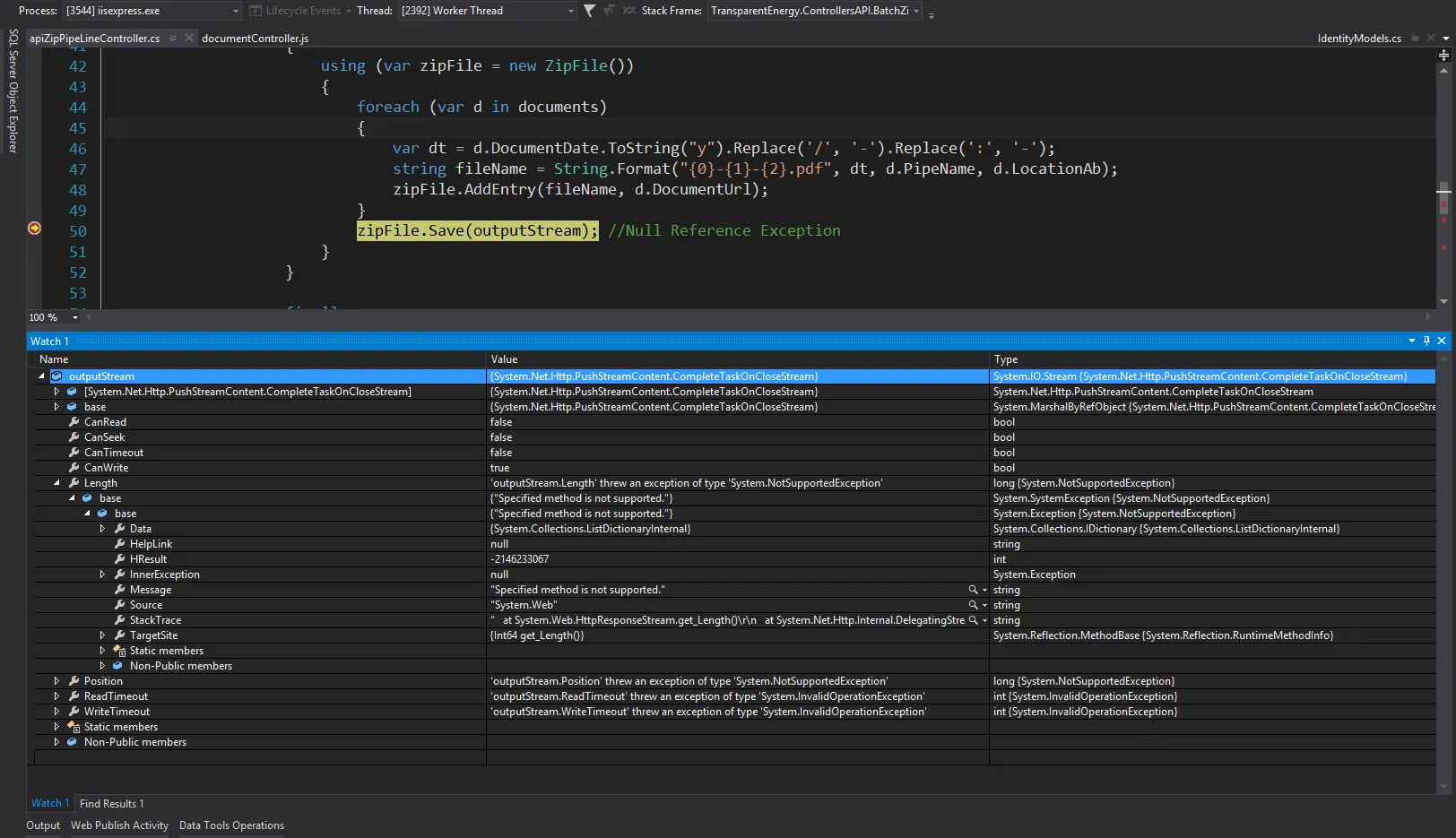Click the pin icon on apiZipPipeLineController.cs tab
The height and width of the screenshot is (838, 1456).
pyautogui.click(x=172, y=38)
